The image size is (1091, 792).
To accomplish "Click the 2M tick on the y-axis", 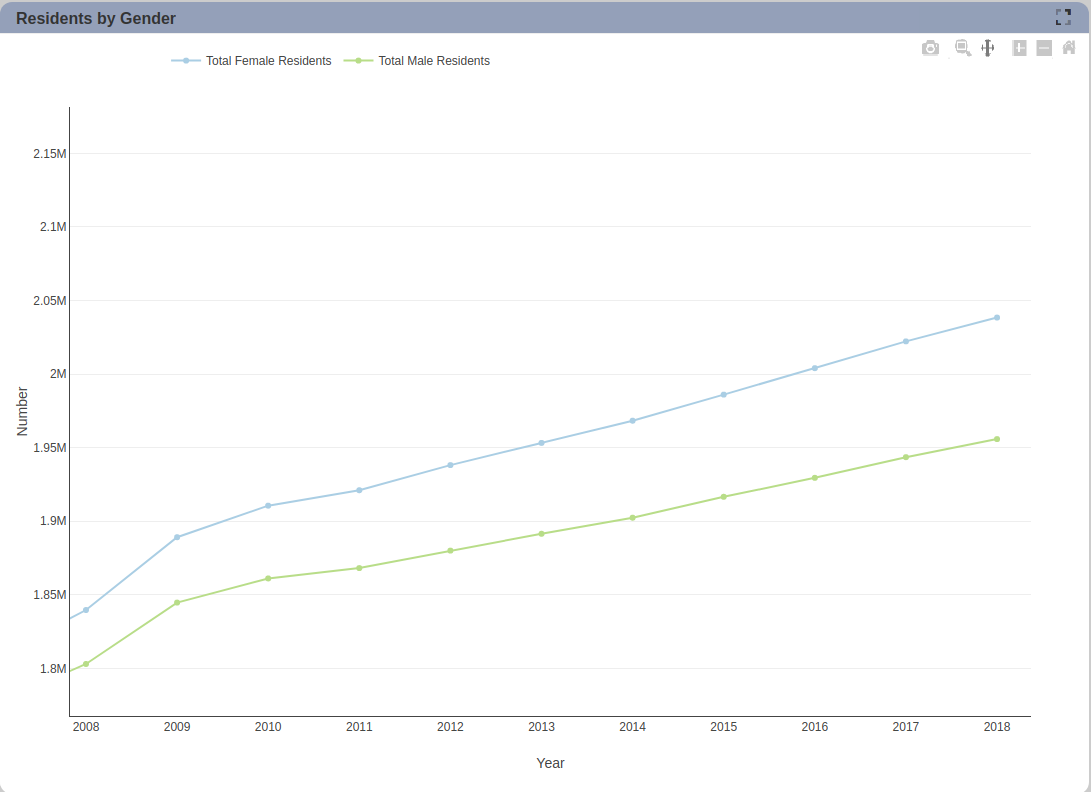I will (58, 374).
